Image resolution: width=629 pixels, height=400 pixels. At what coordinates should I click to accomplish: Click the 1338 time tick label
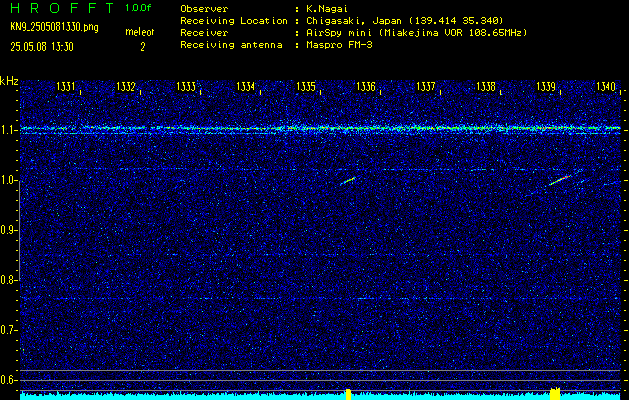(486, 86)
